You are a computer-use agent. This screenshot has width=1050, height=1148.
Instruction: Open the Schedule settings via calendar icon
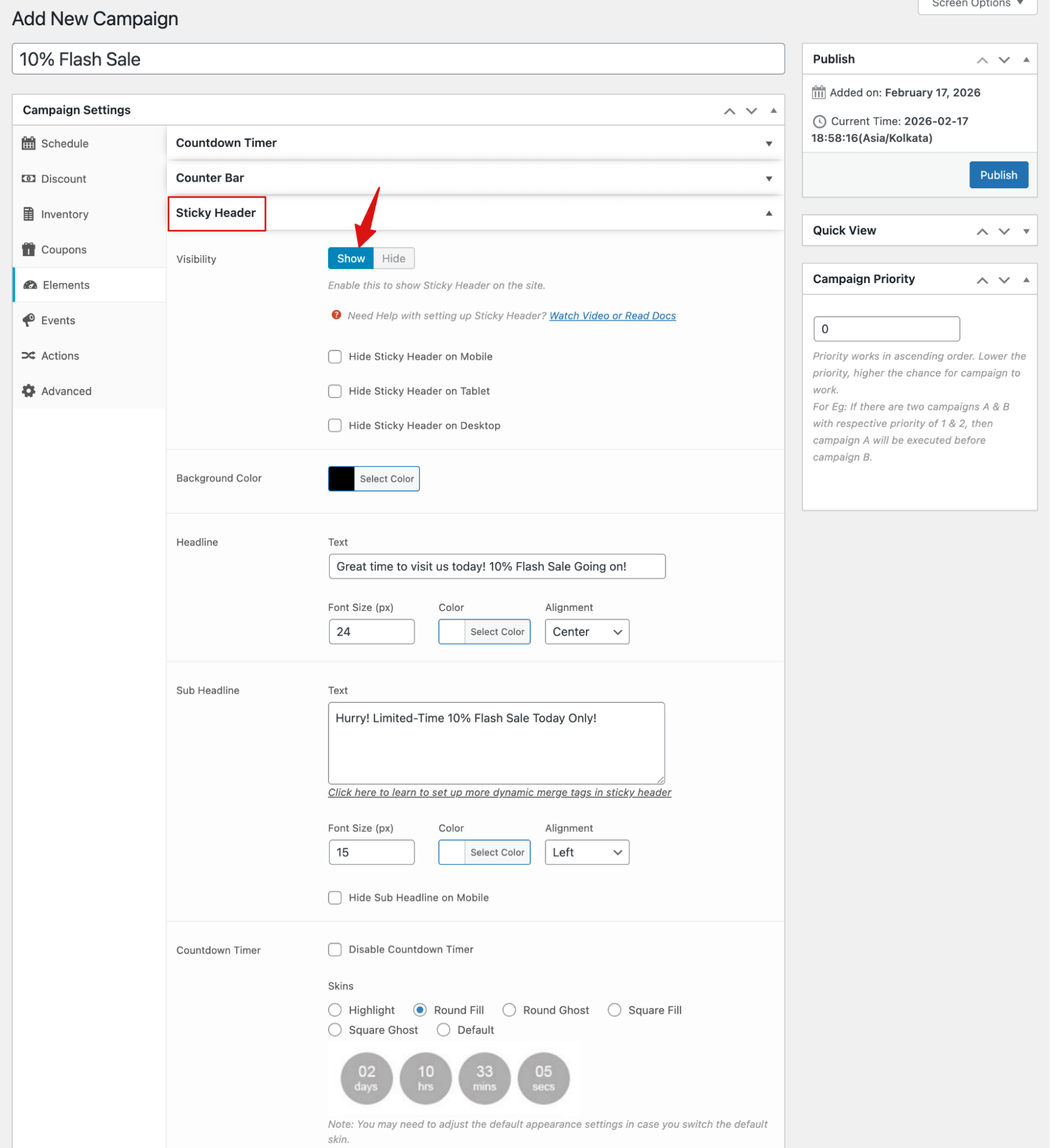point(28,143)
